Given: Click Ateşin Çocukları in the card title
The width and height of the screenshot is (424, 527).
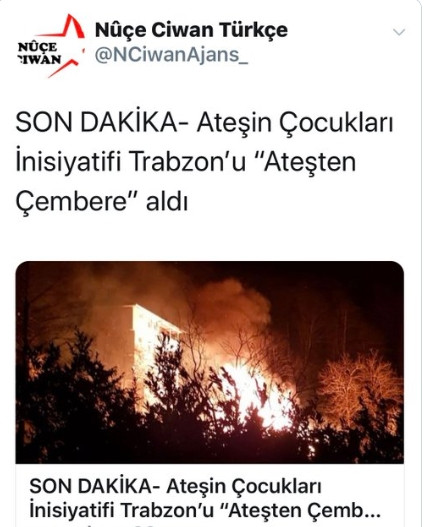Looking at the screenshot, I should [x=244, y=487].
